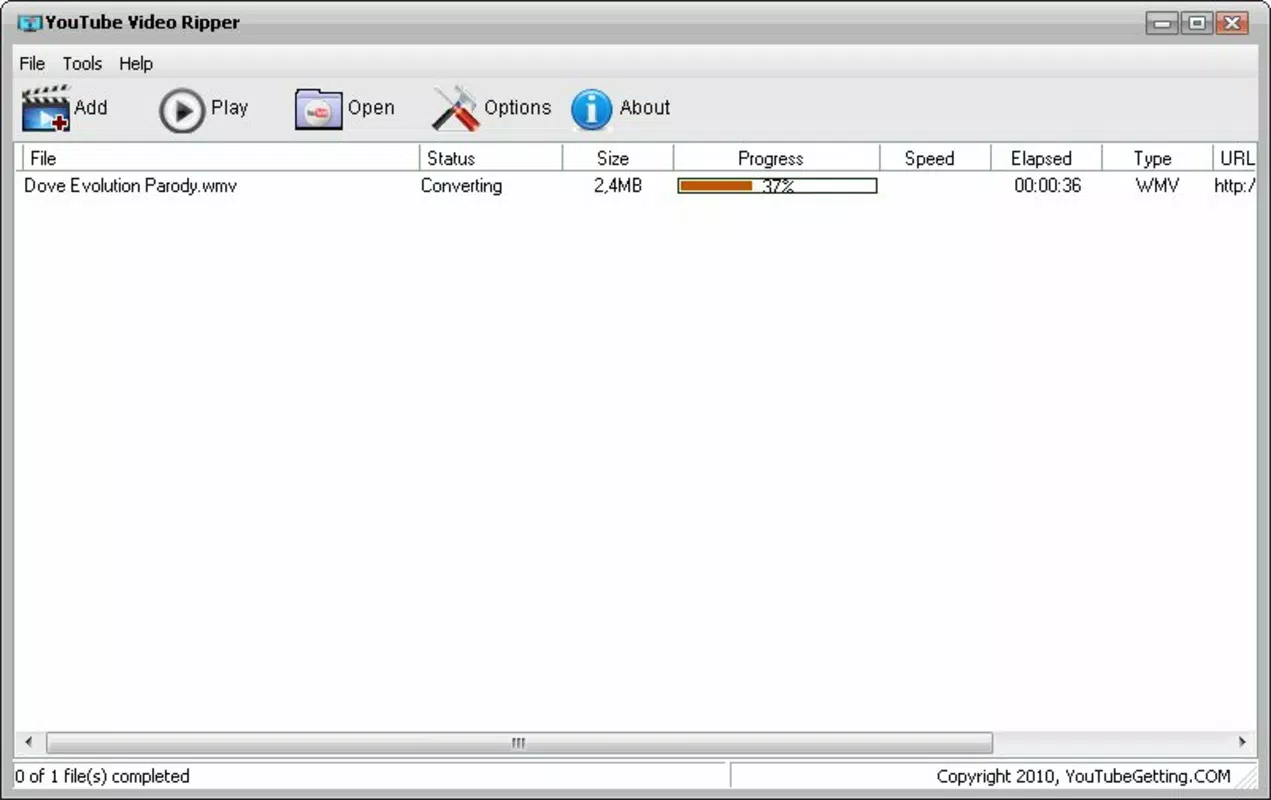
Task: Minimize the YouTube Video Ripper window
Action: pos(1163,23)
